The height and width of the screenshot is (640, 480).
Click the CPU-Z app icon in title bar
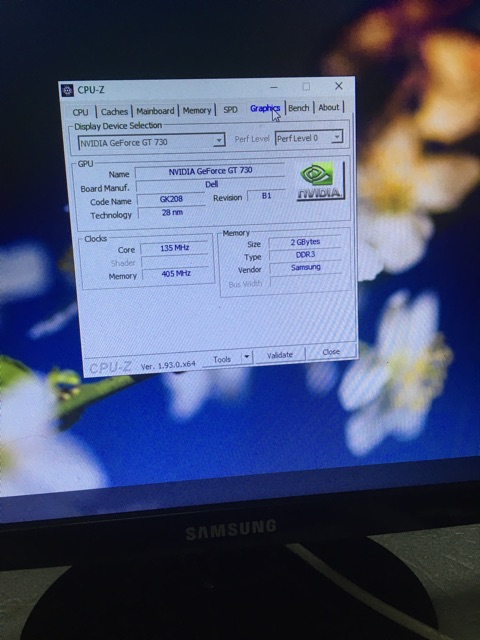(67, 90)
